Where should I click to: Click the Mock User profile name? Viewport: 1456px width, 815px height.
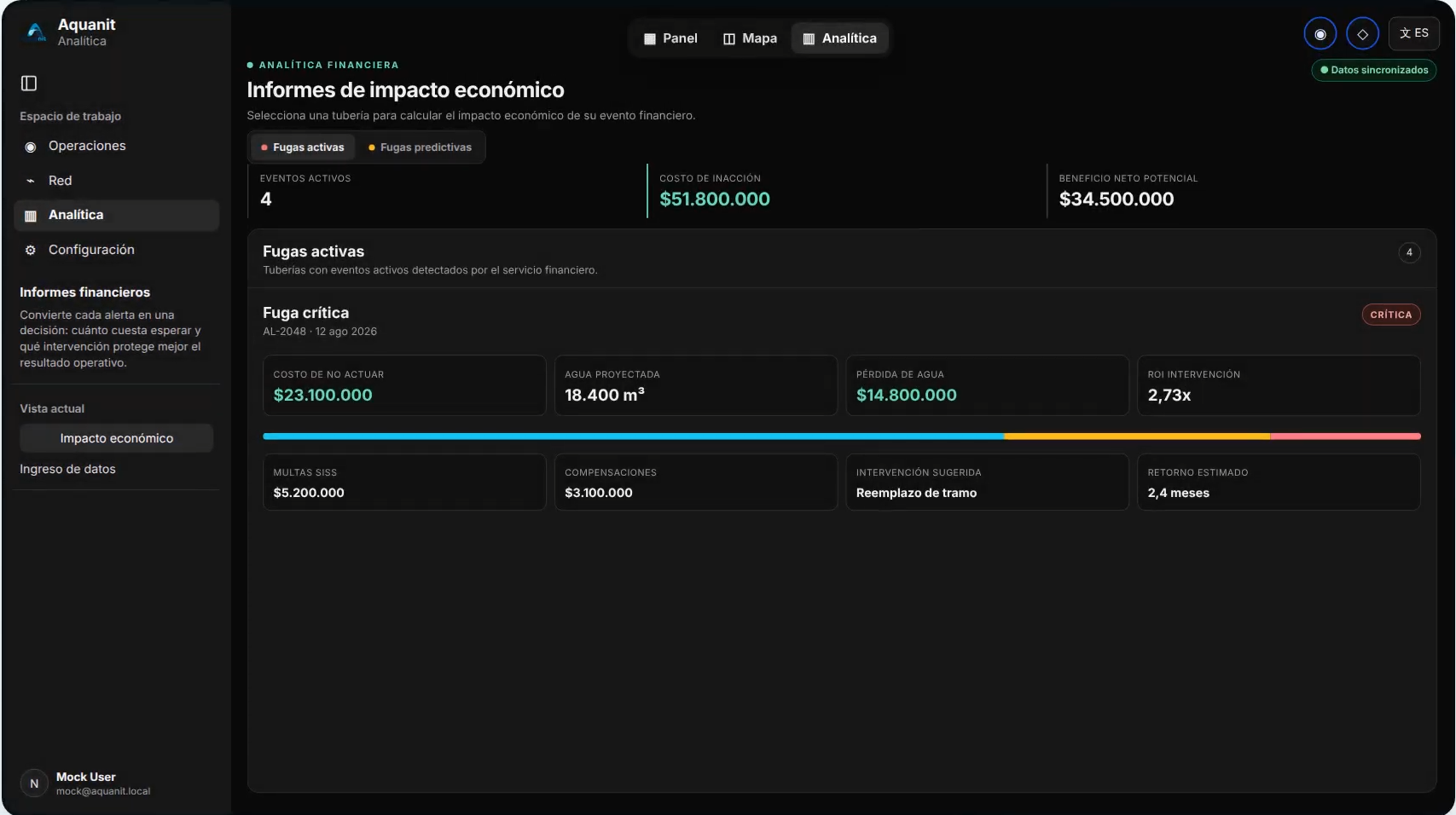tap(86, 777)
